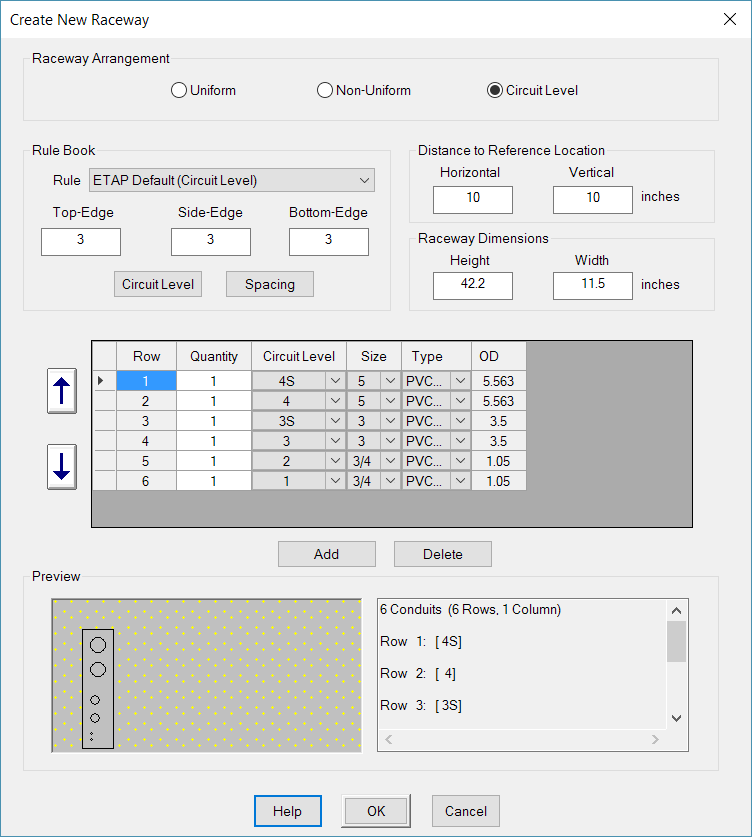
Task: Click the Horizontal distance input field
Action: point(473,198)
